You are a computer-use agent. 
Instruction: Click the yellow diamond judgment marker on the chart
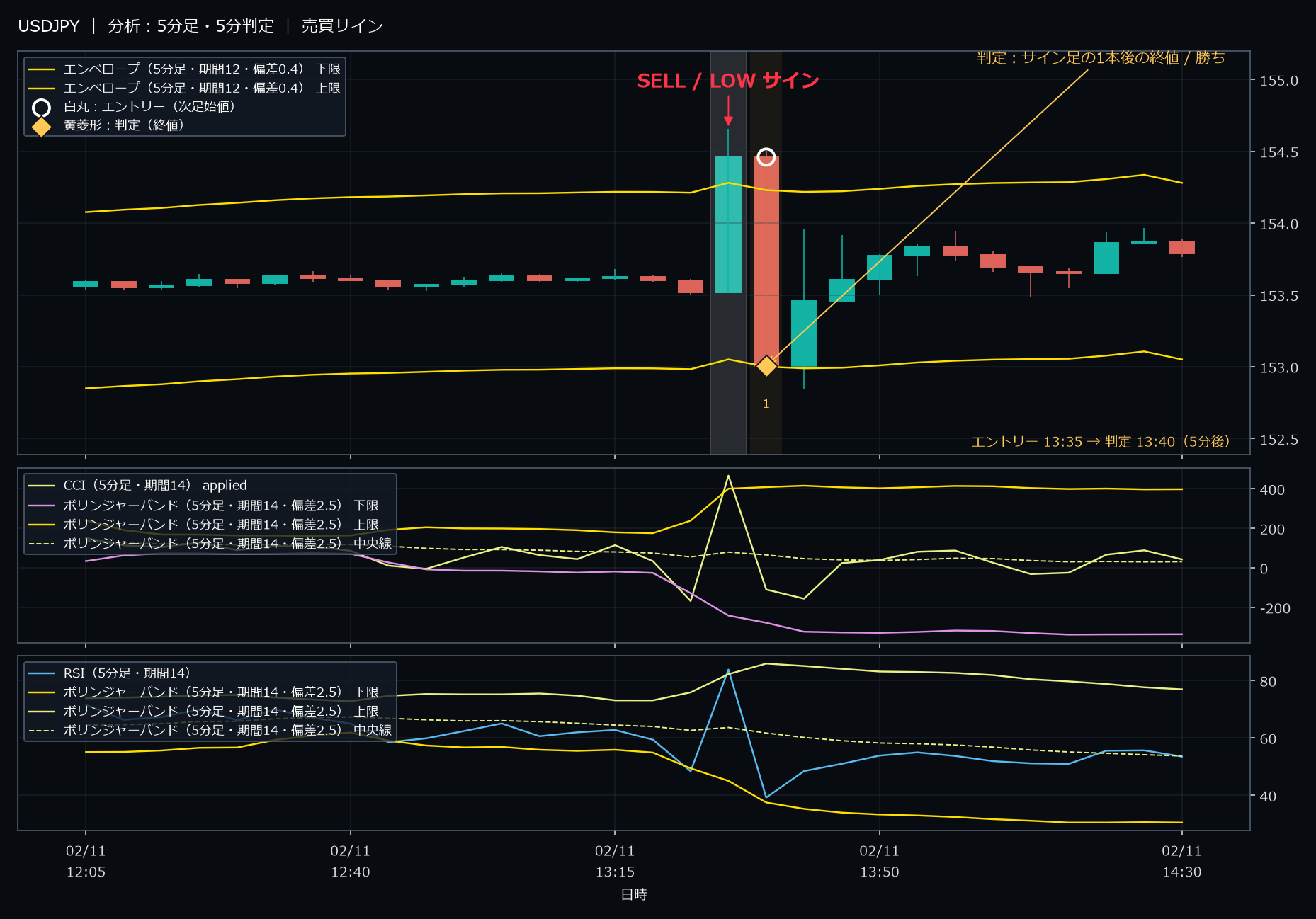[766, 366]
